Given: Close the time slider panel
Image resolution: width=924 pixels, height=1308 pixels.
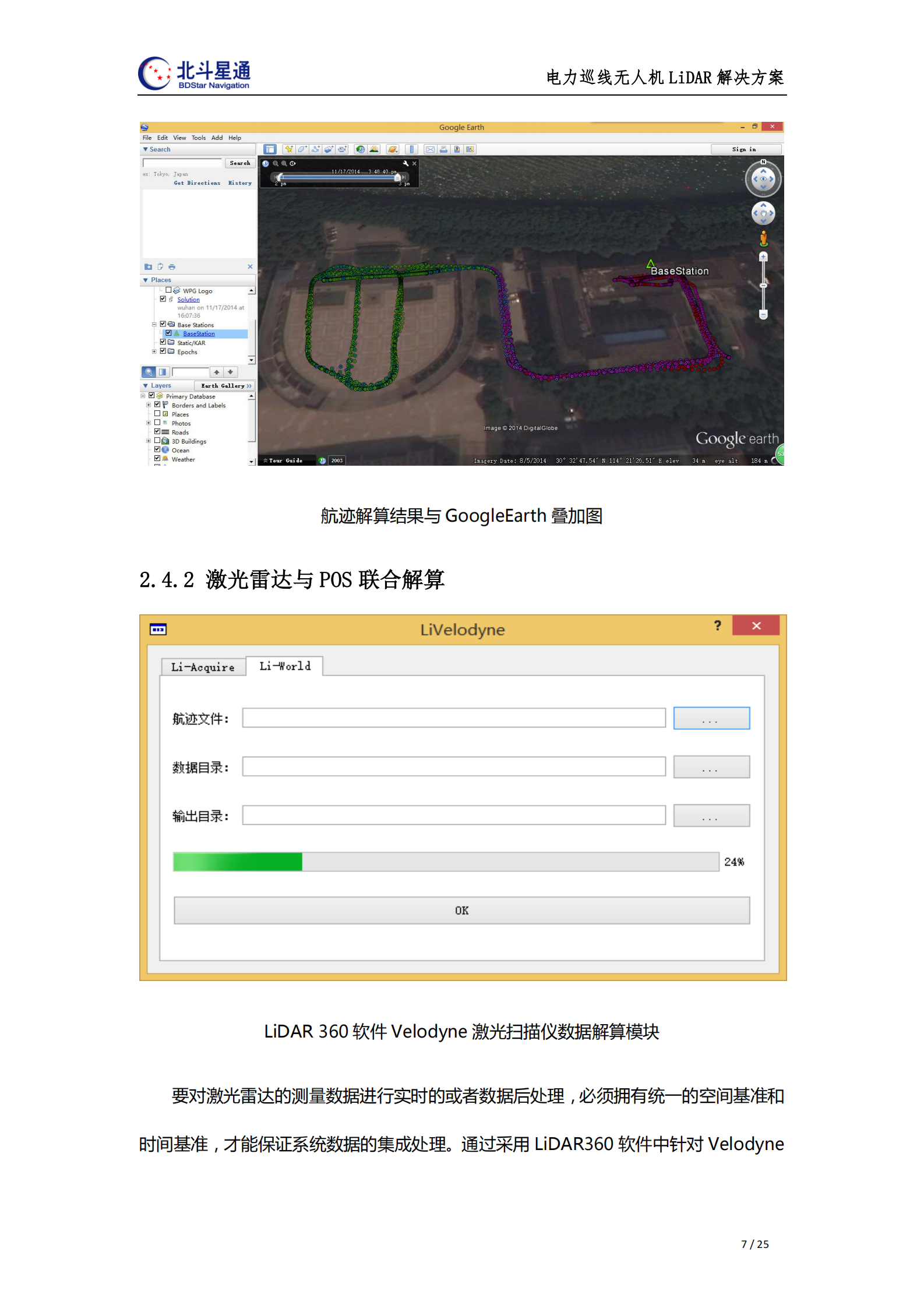Looking at the screenshot, I should pos(414,164).
